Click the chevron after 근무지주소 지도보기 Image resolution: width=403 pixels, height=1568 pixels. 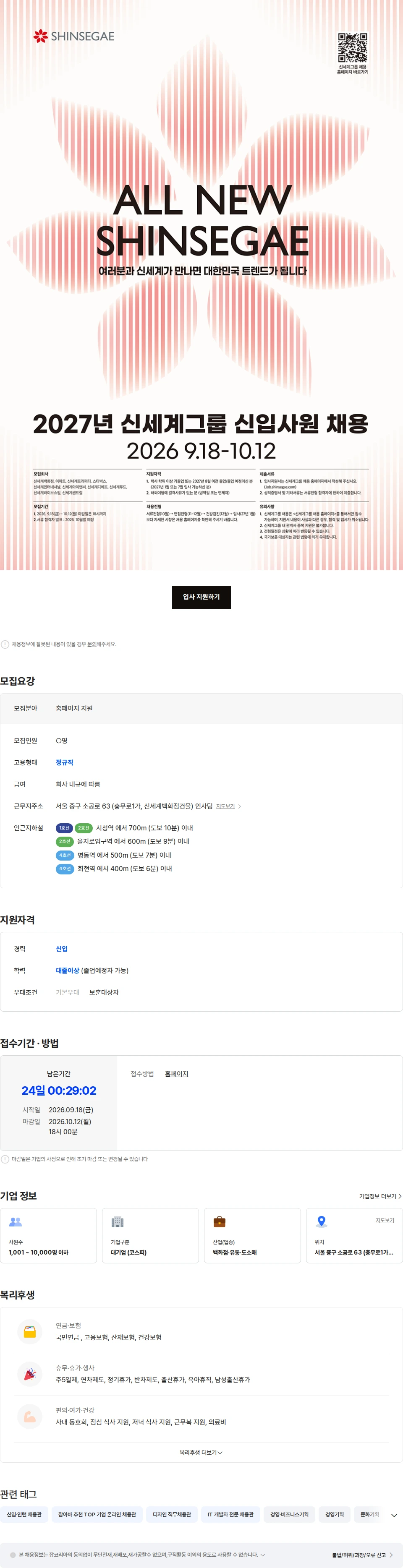240,806
